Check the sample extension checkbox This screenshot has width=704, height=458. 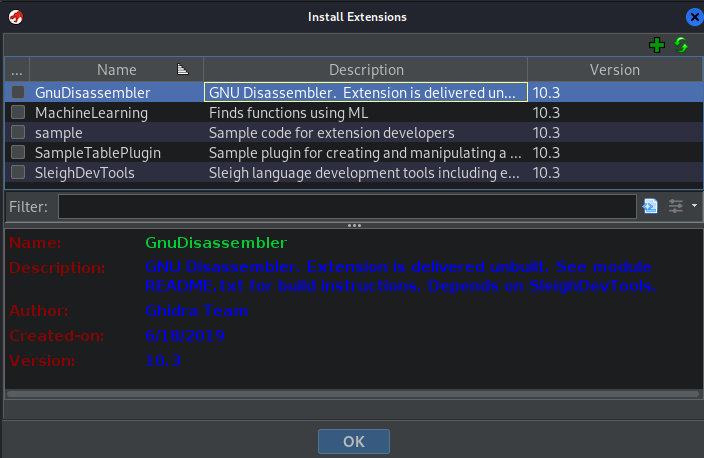(x=18, y=132)
